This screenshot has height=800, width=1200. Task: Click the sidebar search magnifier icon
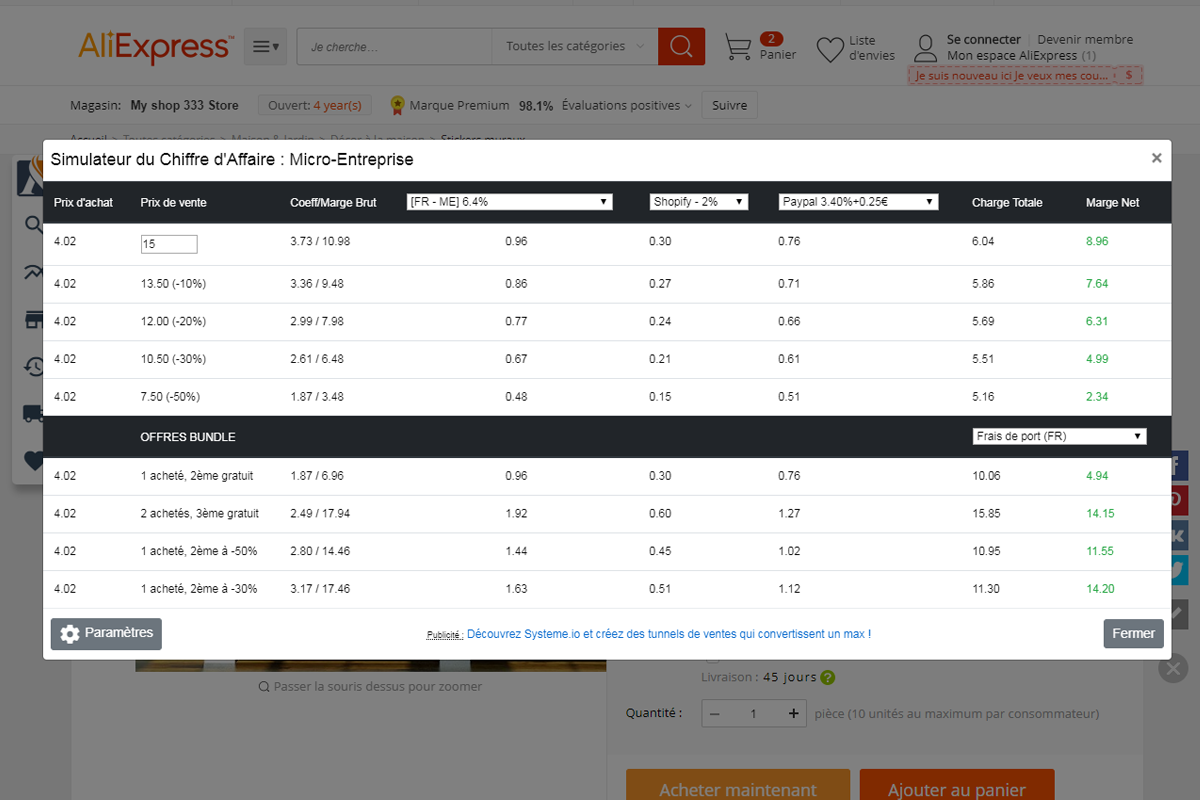pos(34,226)
